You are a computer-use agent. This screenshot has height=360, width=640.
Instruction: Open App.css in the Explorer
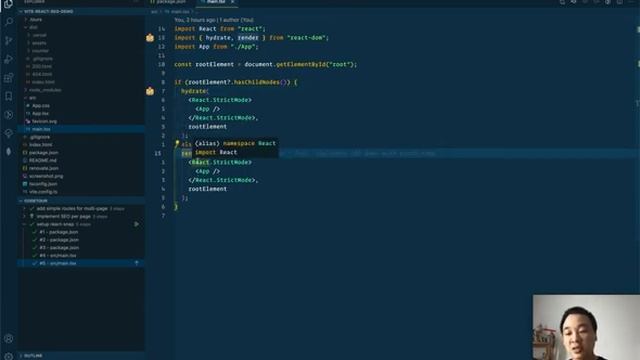[x=41, y=105]
